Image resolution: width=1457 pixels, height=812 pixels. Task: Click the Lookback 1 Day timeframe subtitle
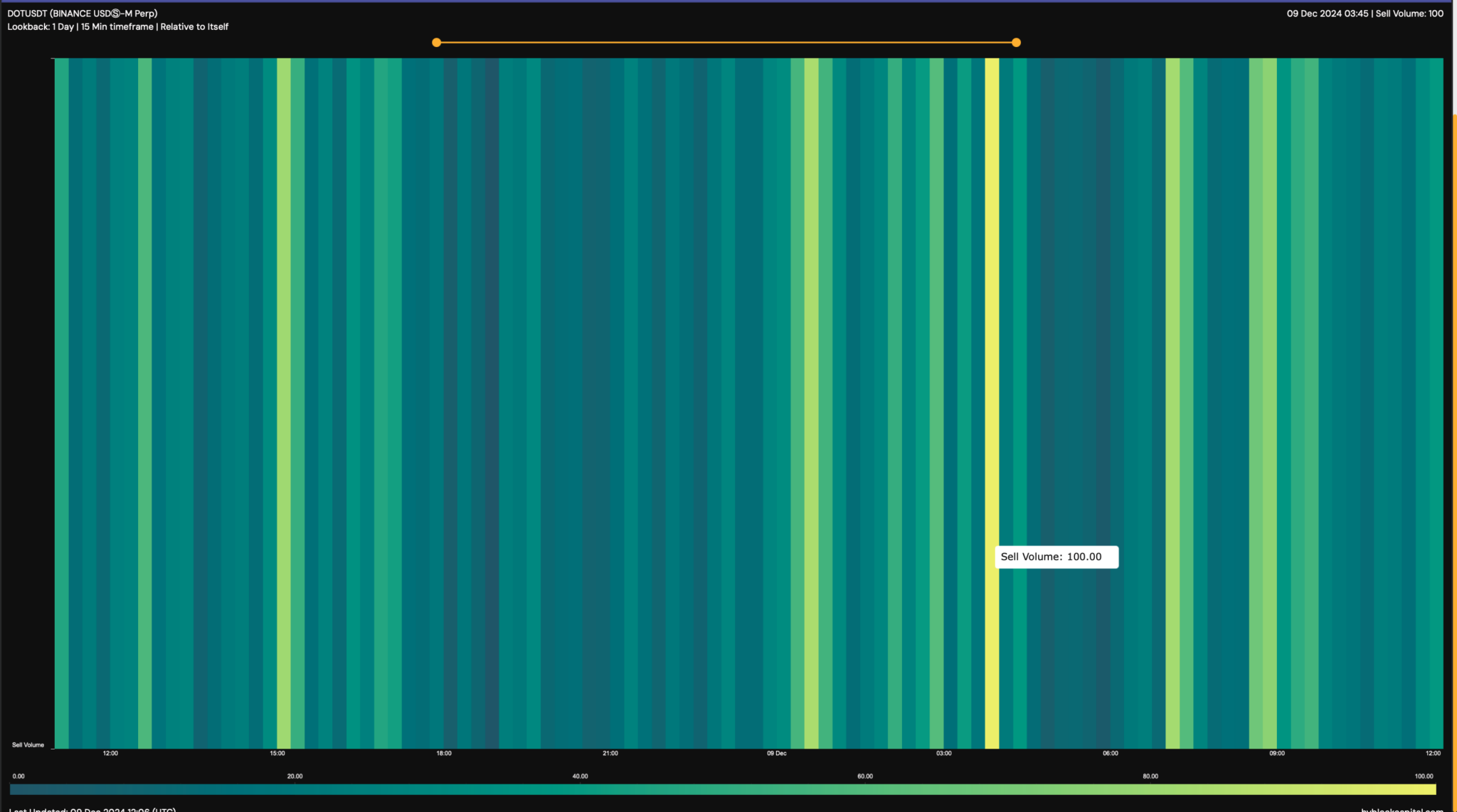click(118, 27)
